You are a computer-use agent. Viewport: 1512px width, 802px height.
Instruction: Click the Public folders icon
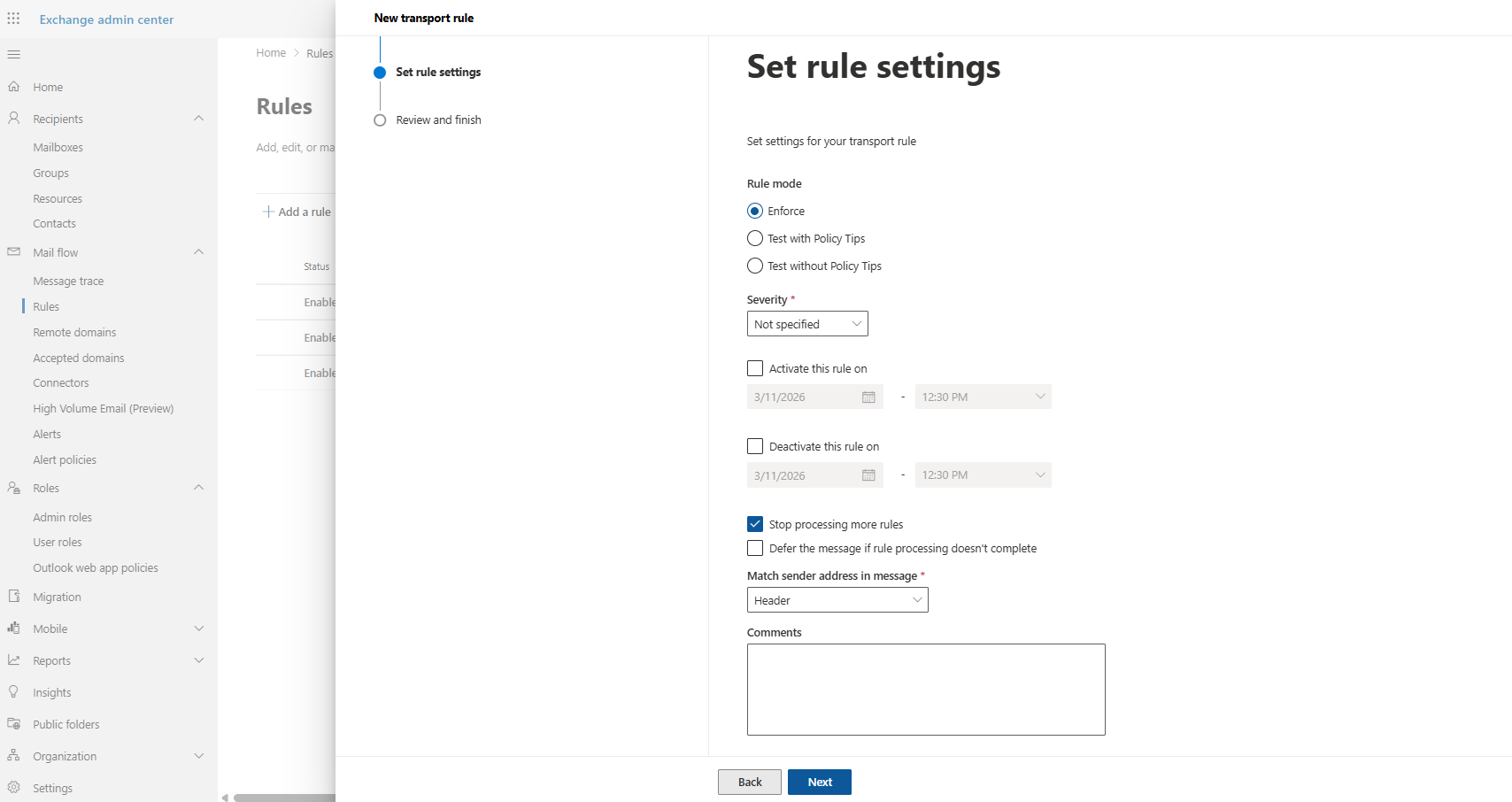13,724
